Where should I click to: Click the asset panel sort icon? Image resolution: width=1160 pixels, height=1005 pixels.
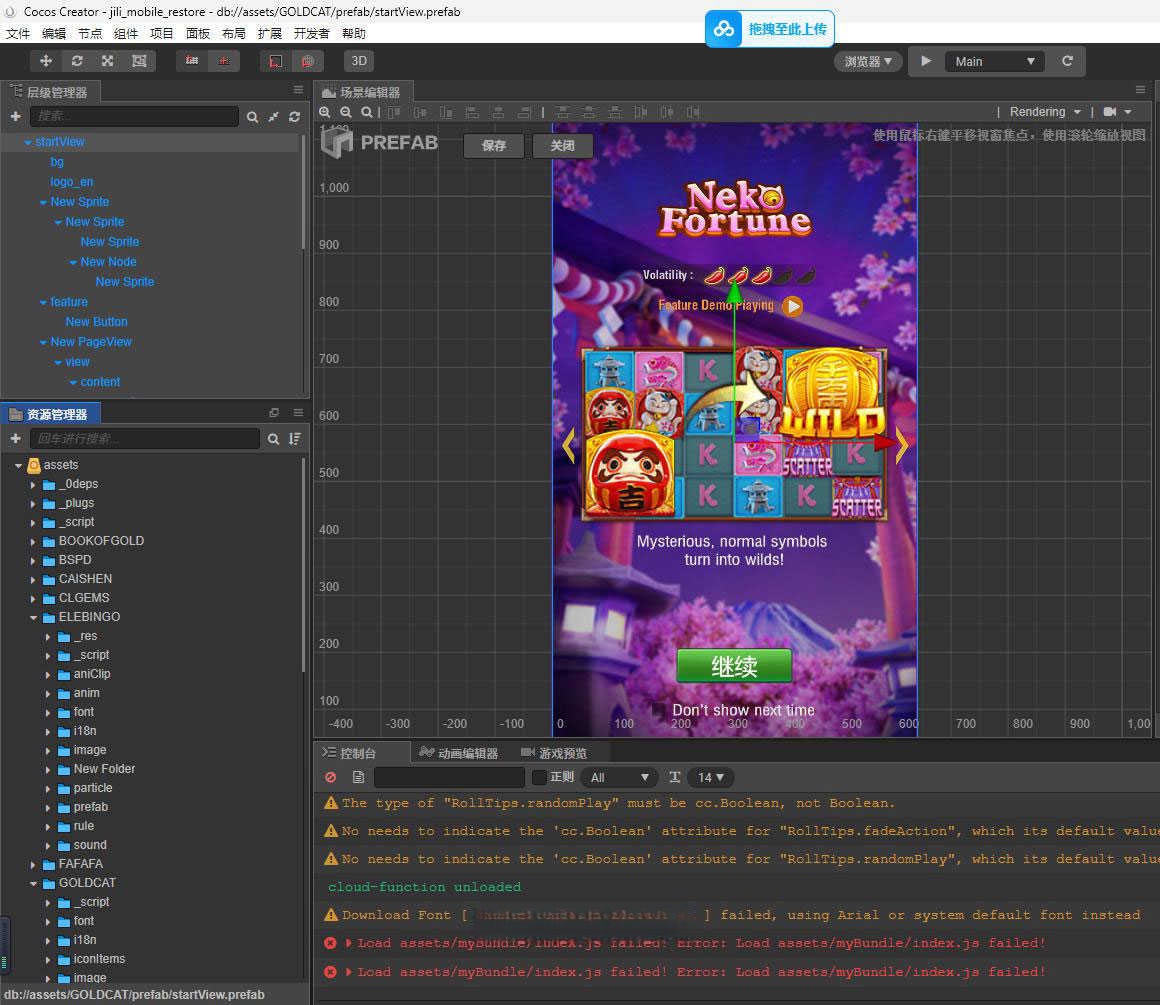pos(295,439)
